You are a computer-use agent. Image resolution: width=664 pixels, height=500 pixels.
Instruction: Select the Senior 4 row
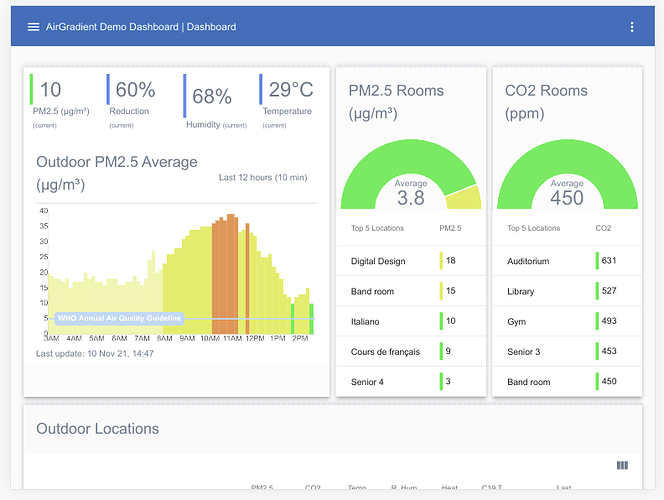click(411, 381)
